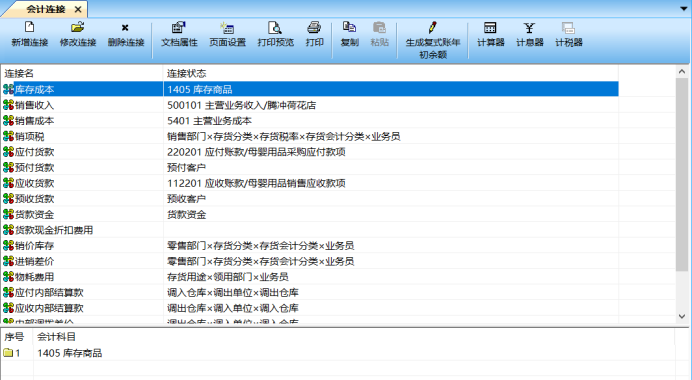Open the tab list dropdown arrow
692x380 pixels.
(x=683, y=8)
